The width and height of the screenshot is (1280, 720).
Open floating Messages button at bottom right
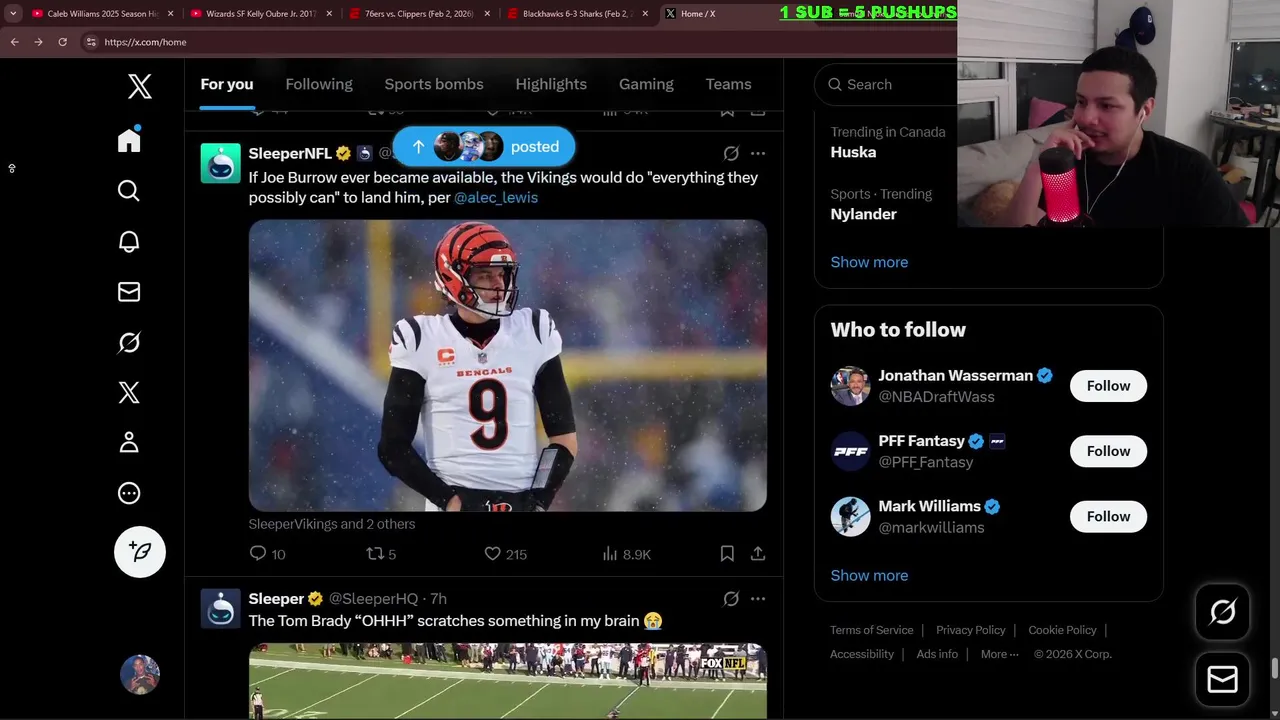[1223, 680]
